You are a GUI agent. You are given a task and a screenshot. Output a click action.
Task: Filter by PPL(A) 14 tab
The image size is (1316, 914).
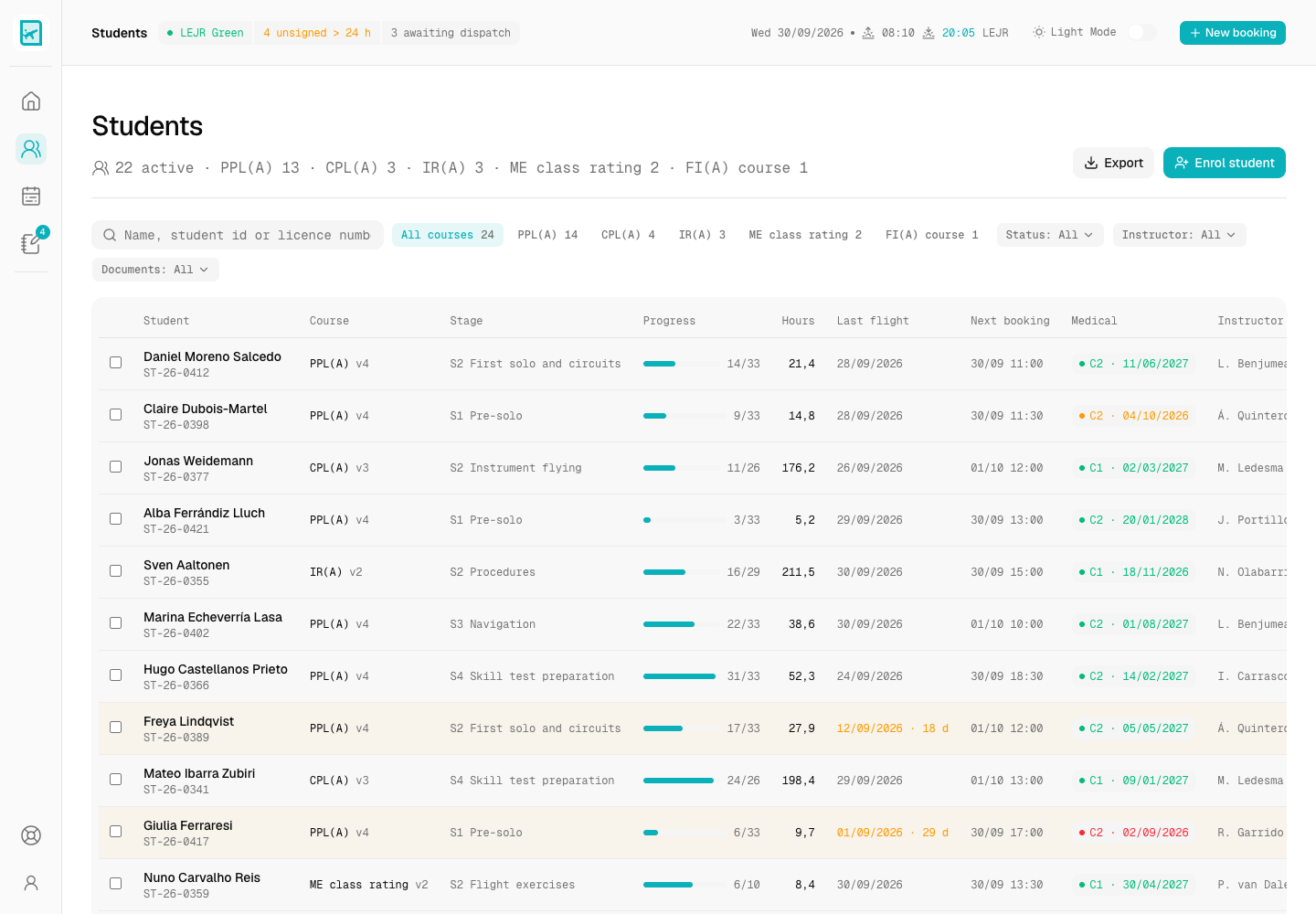[547, 235]
